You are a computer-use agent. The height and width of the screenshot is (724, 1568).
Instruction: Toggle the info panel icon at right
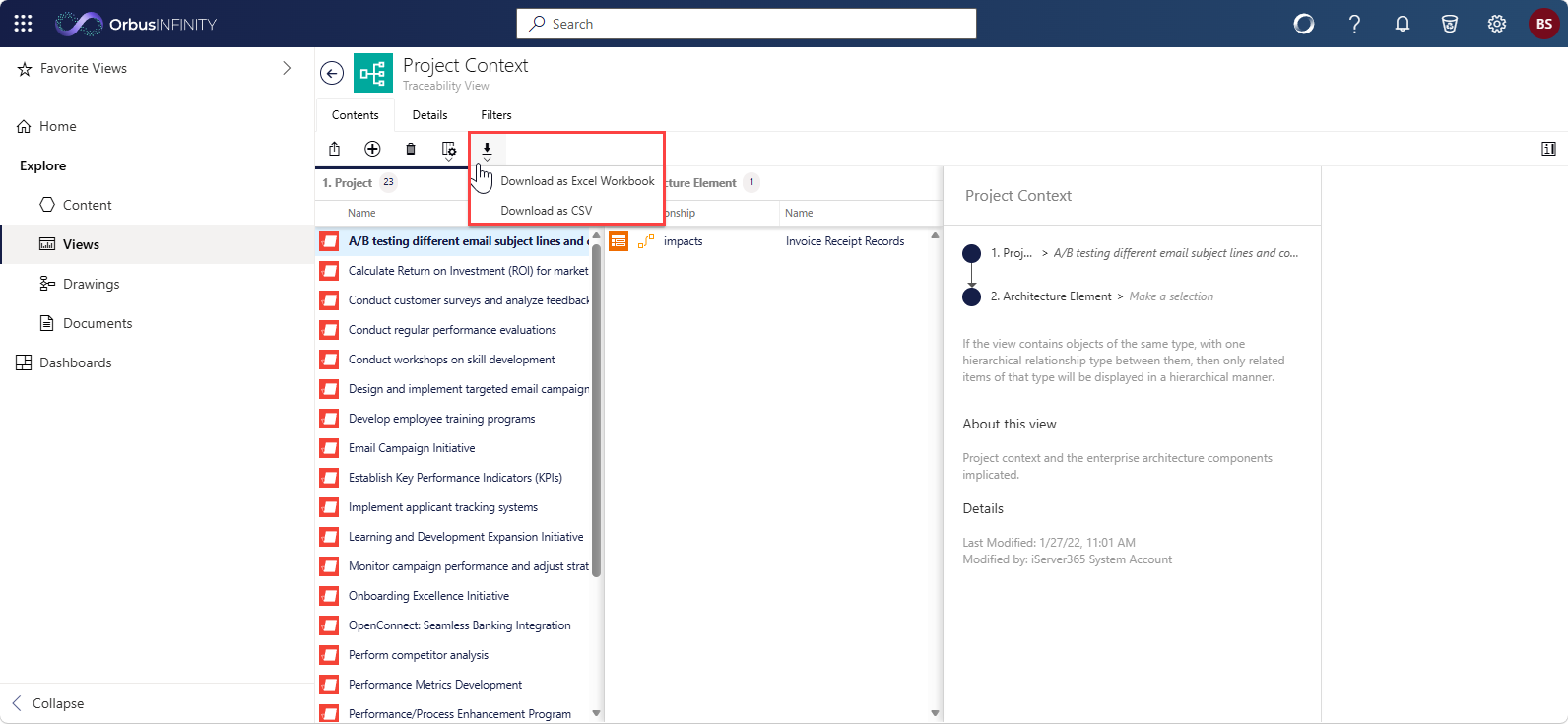(1548, 149)
